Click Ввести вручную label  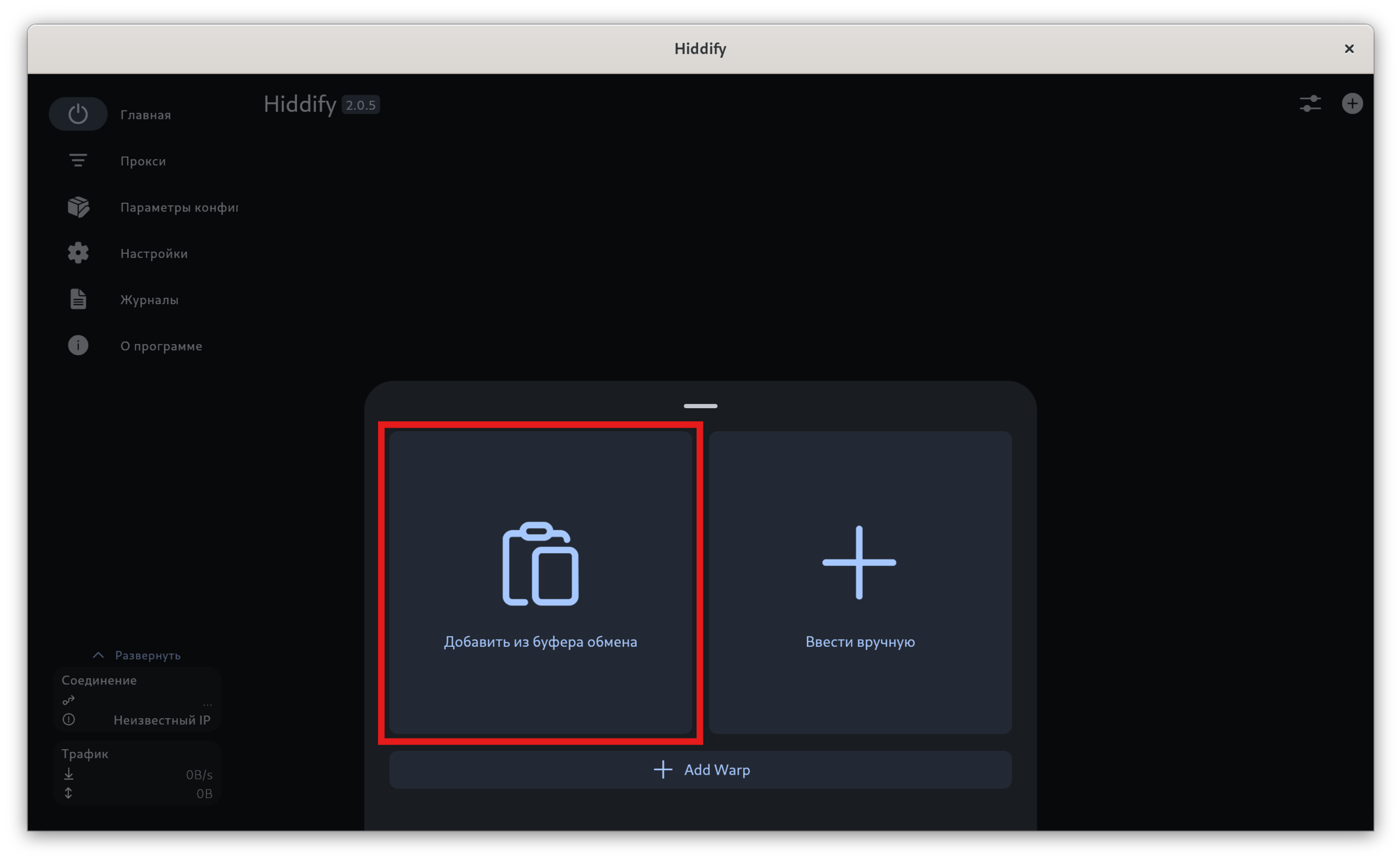pyautogui.click(x=860, y=642)
